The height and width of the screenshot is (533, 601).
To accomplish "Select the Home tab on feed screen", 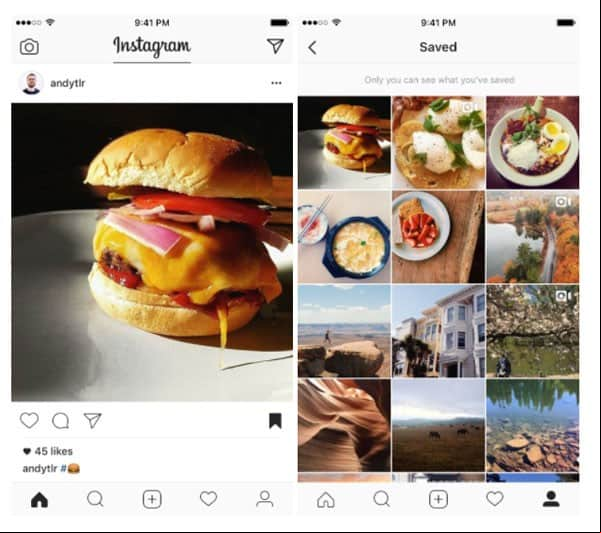I will pyautogui.click(x=39, y=499).
